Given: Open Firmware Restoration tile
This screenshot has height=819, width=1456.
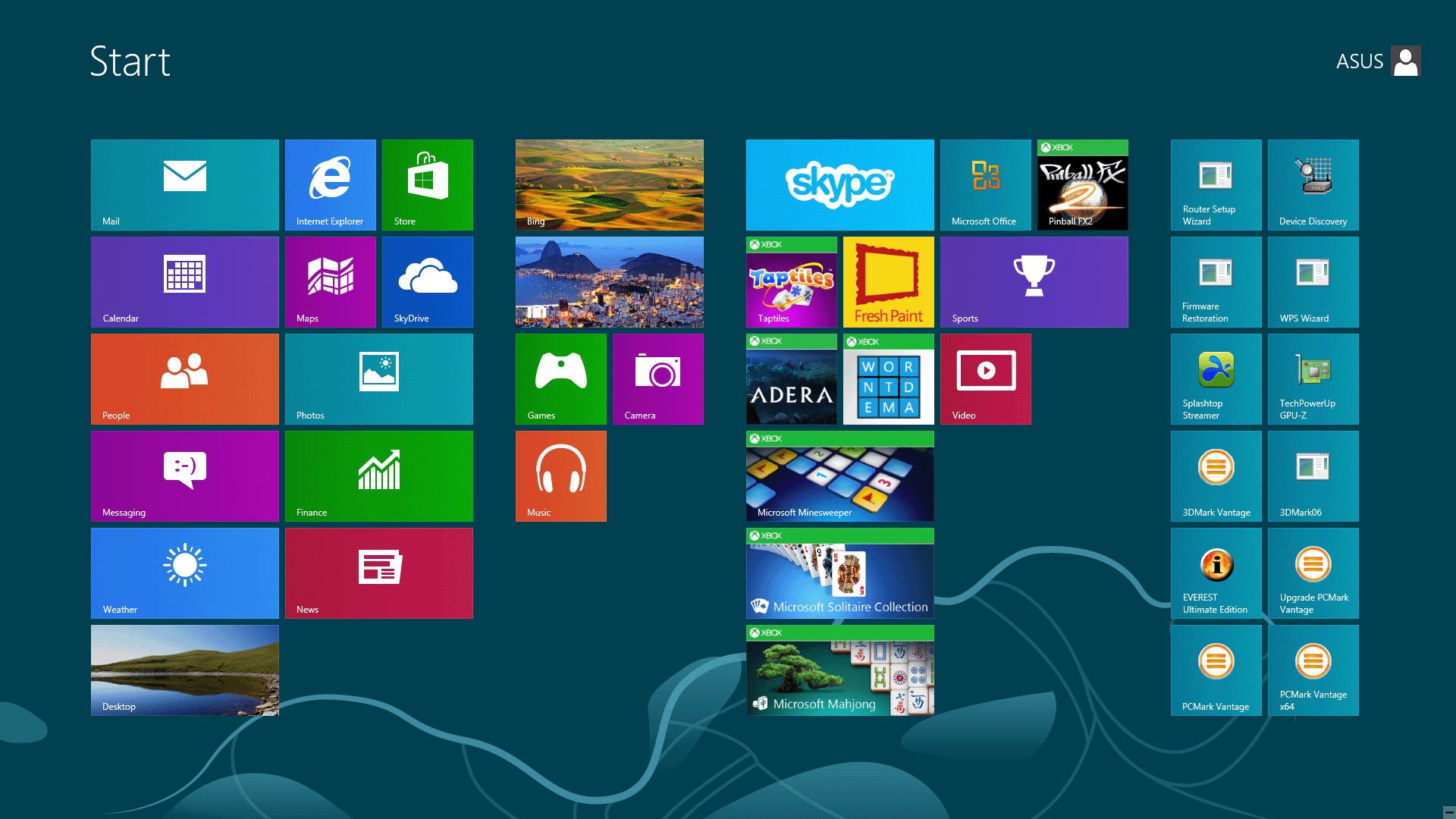Looking at the screenshot, I should coord(1216,282).
